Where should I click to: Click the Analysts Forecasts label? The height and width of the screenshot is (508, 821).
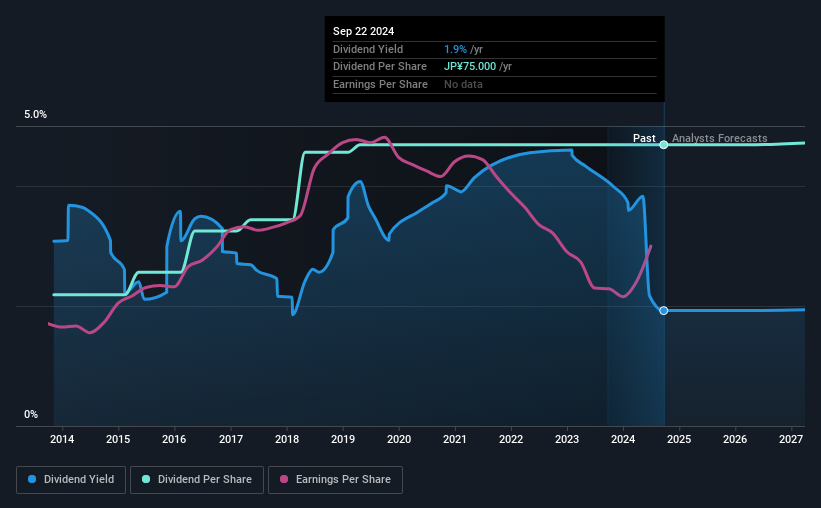coord(719,138)
